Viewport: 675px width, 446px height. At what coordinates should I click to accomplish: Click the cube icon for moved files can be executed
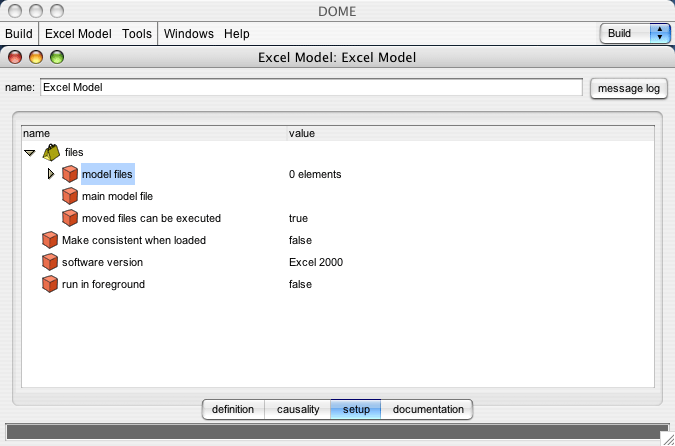[x=70, y=218]
